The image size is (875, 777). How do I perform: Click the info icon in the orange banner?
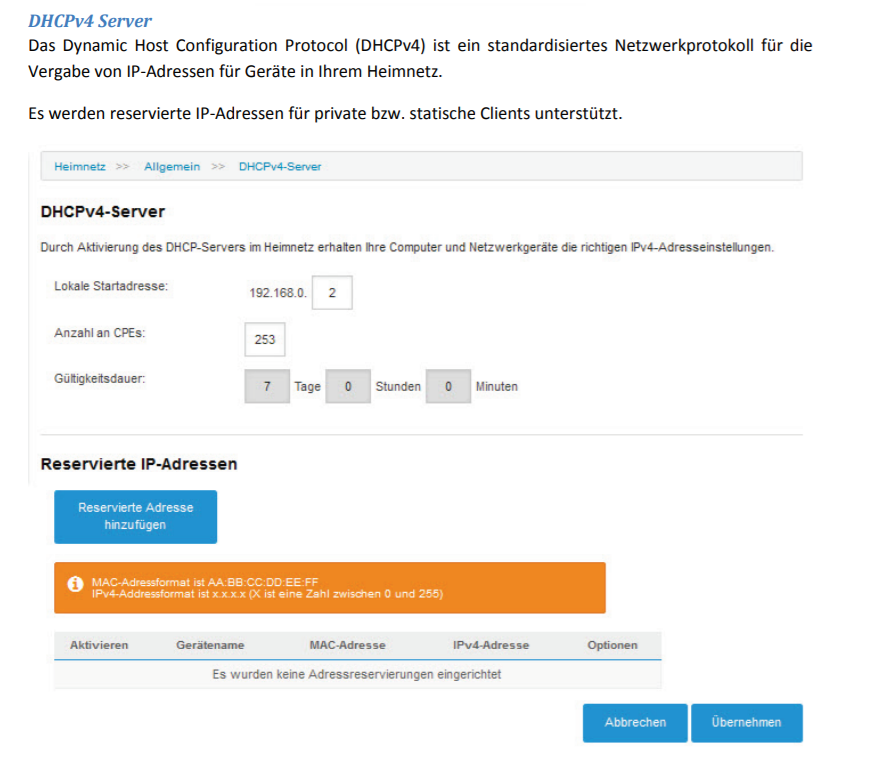[74, 584]
